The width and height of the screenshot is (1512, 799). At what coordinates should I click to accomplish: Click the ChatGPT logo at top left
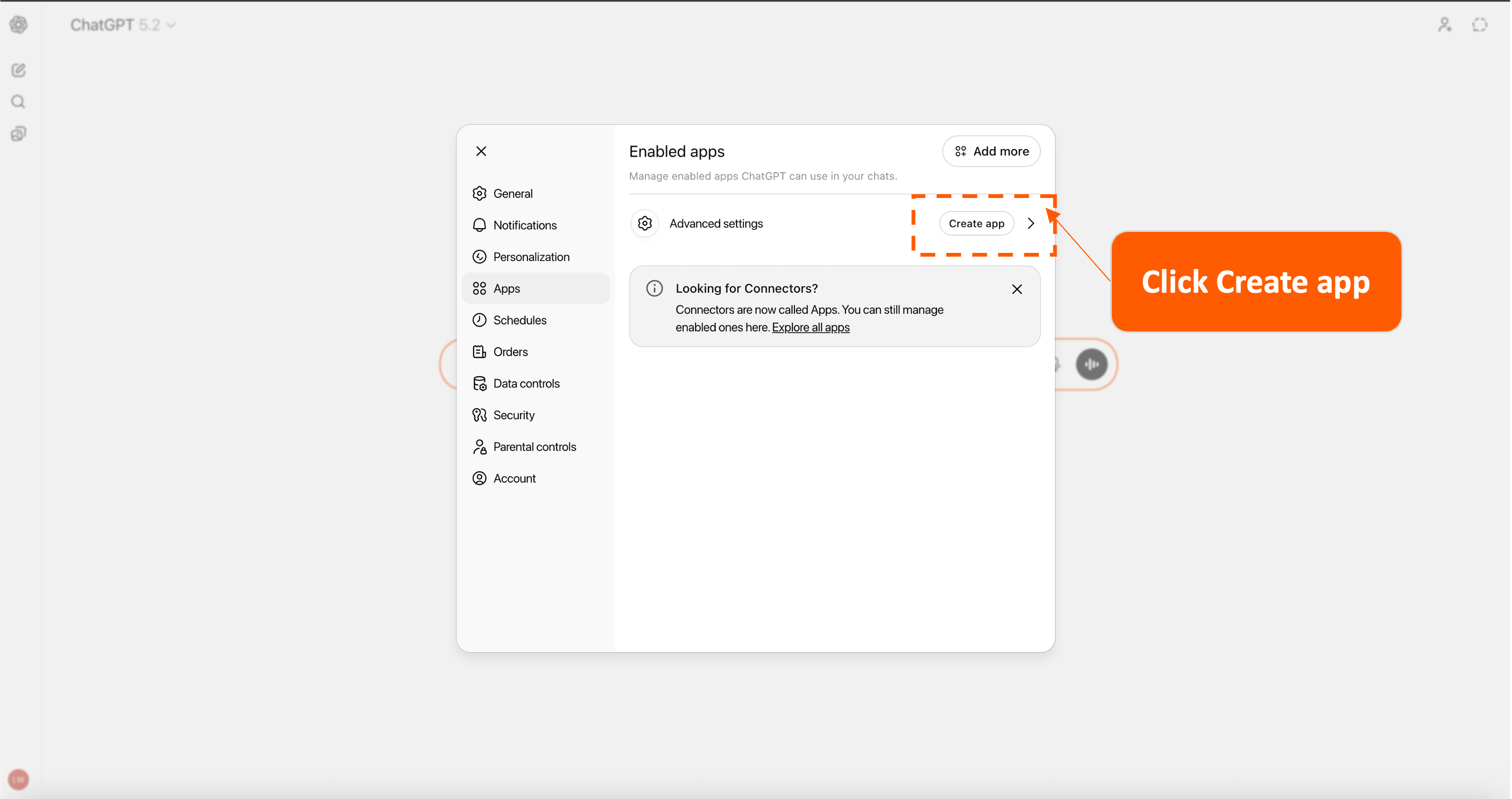pyautogui.click(x=18, y=25)
